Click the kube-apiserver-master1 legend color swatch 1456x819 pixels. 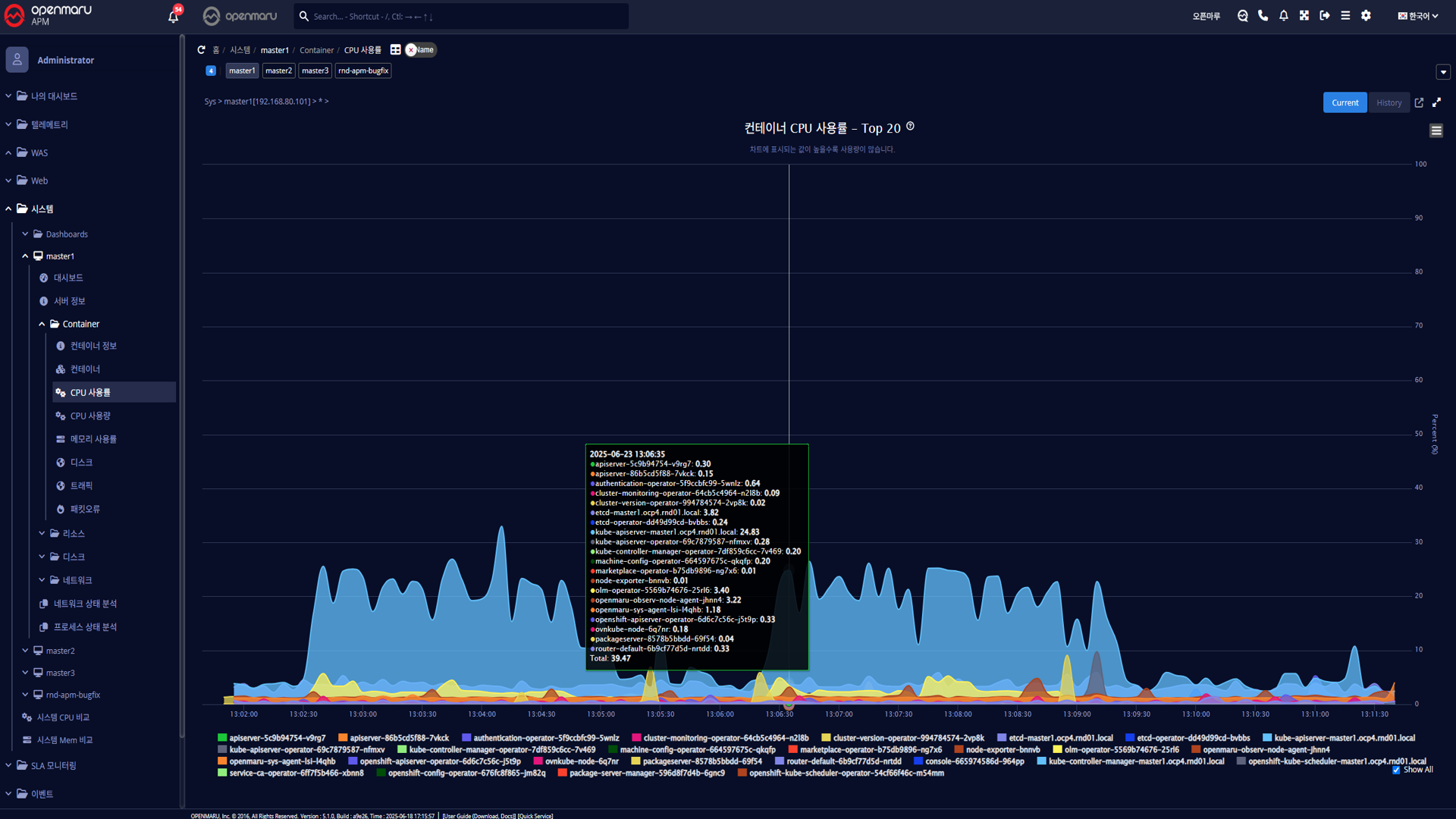click(1267, 738)
